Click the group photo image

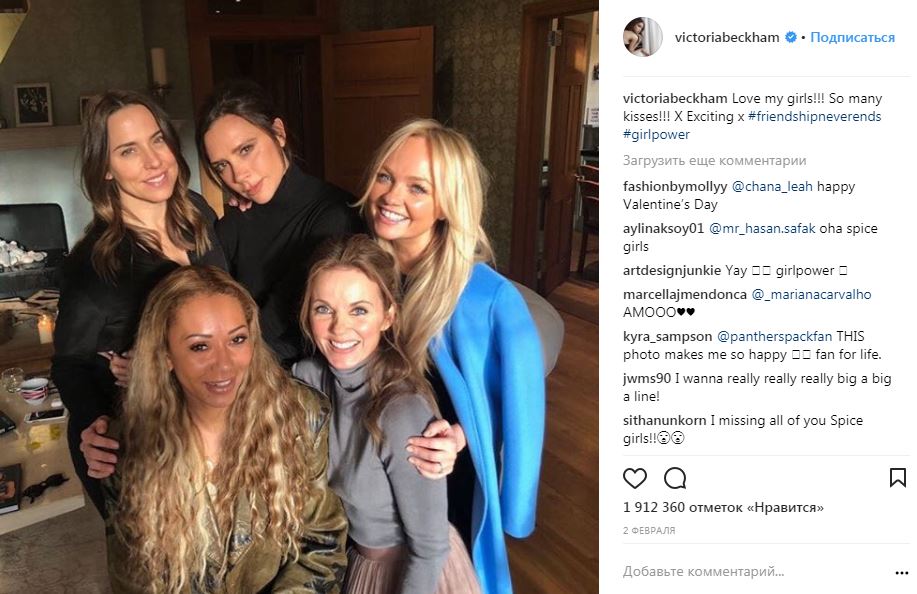tap(299, 297)
